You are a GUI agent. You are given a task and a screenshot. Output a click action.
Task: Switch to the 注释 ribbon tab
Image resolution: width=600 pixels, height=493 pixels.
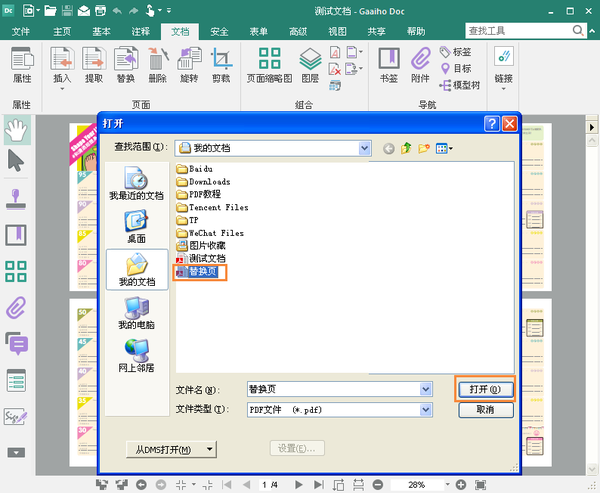click(141, 31)
